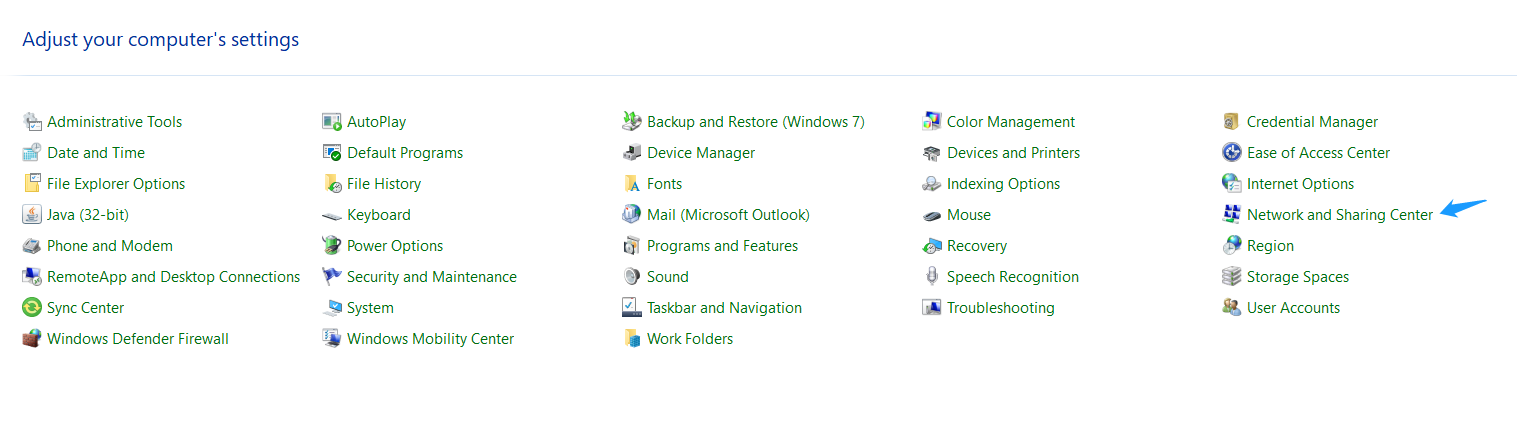
Task: Click the Security and Maintenance link
Action: 432,277
